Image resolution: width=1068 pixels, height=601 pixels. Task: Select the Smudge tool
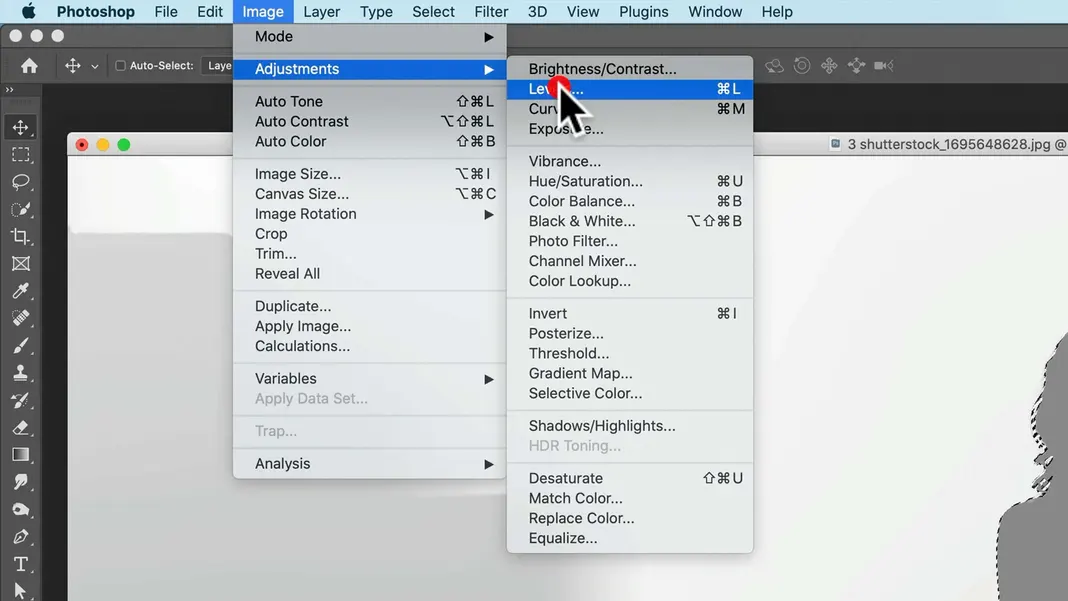click(20, 482)
